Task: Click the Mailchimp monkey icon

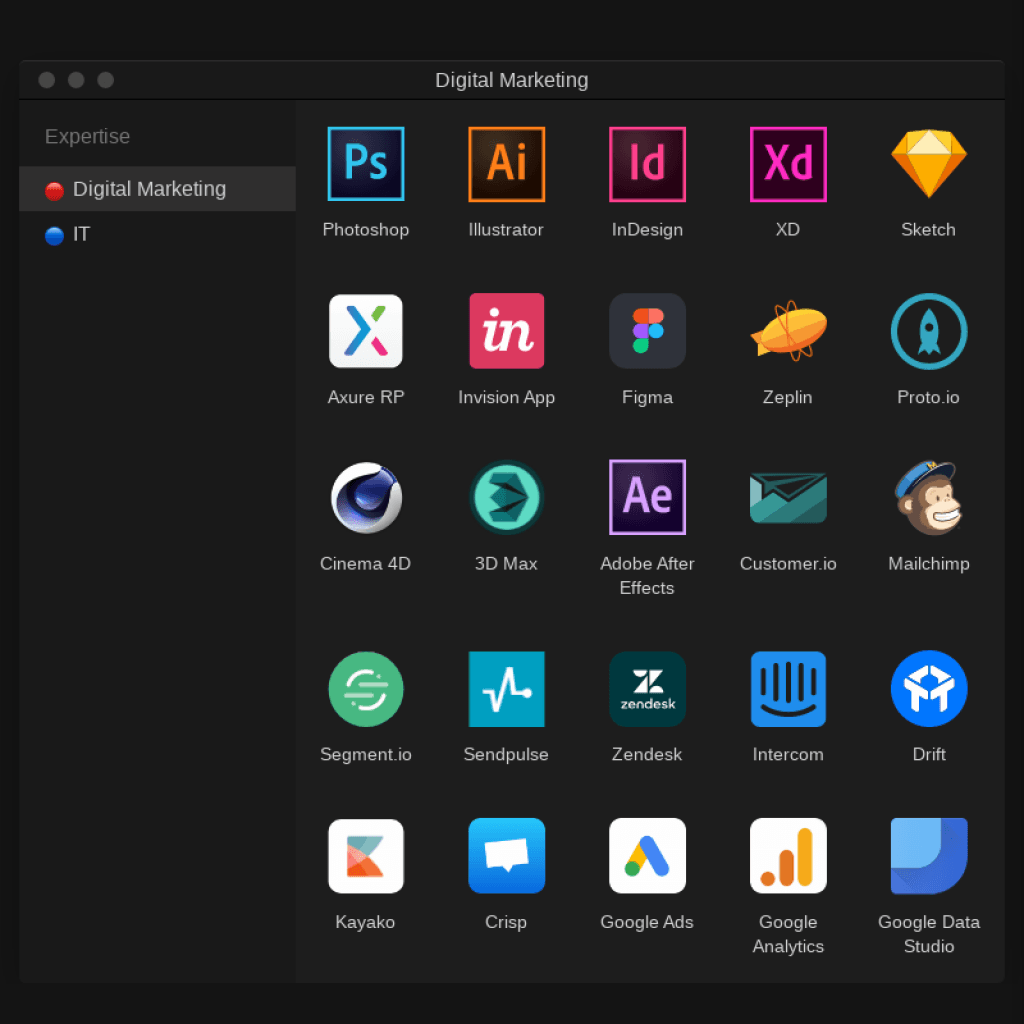Action: click(929, 498)
